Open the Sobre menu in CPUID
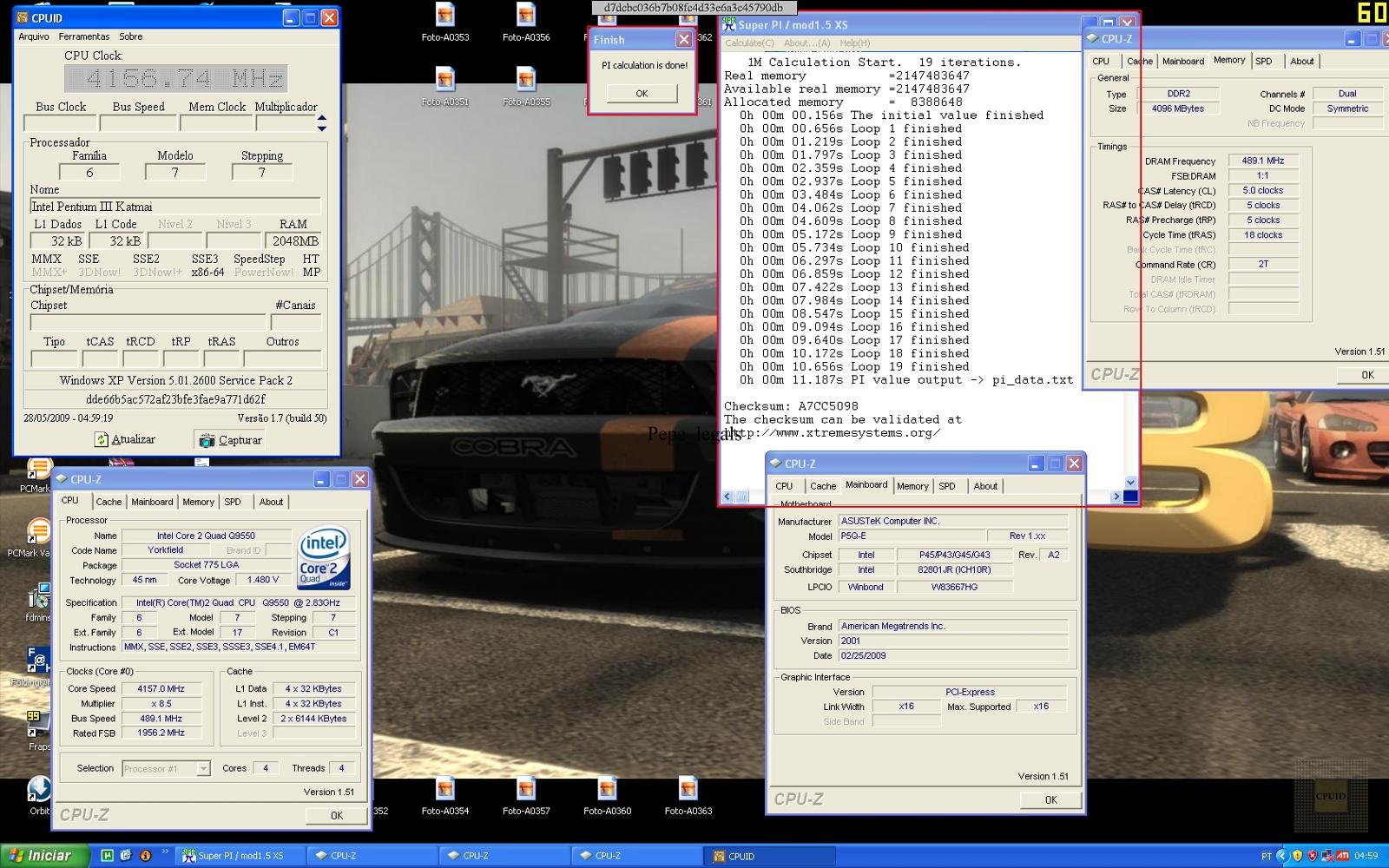 [x=131, y=36]
